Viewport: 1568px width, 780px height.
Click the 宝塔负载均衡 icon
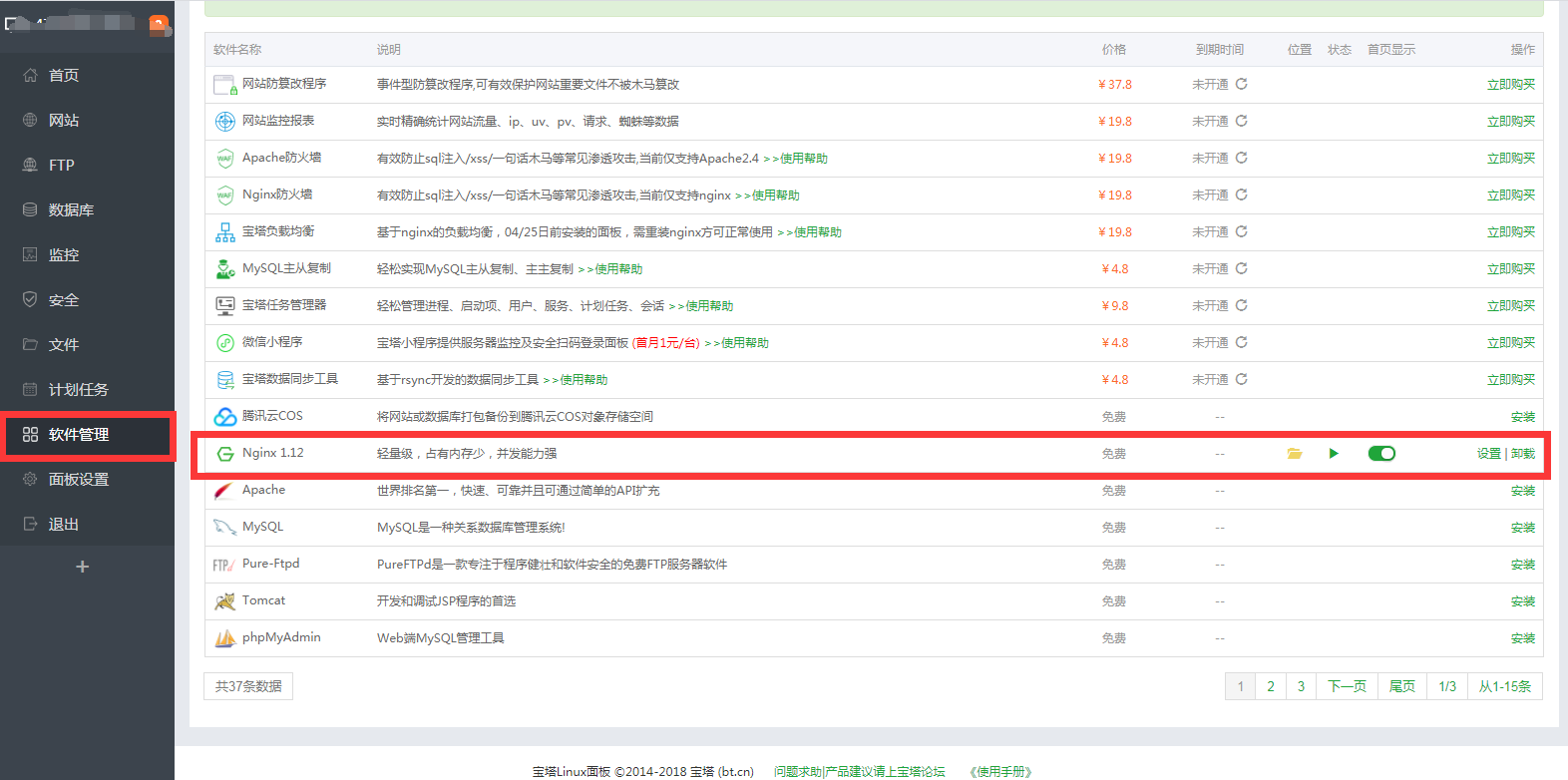[x=225, y=232]
